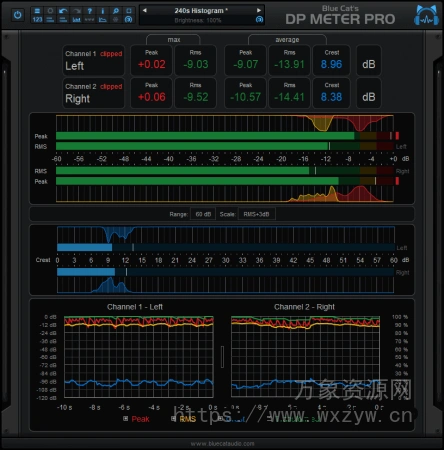
Task: Open the 240s Histogram preset name menu
Action: [x=201, y=11]
